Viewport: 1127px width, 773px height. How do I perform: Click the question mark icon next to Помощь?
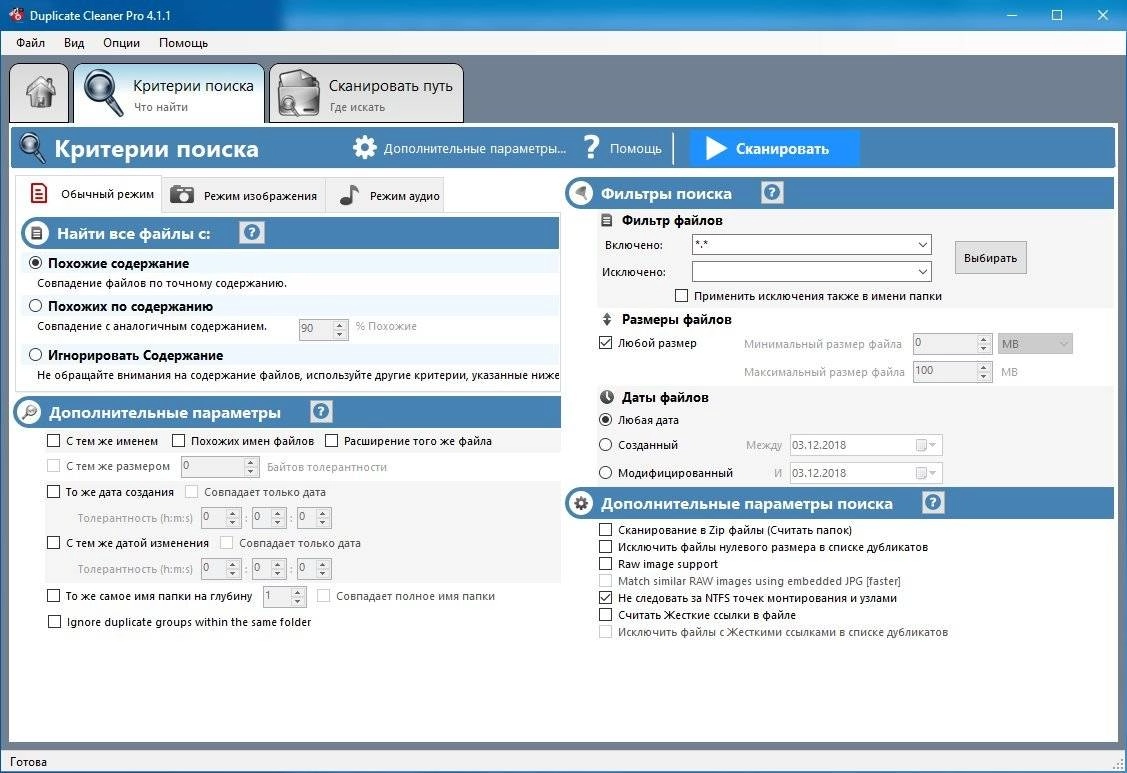pos(591,147)
